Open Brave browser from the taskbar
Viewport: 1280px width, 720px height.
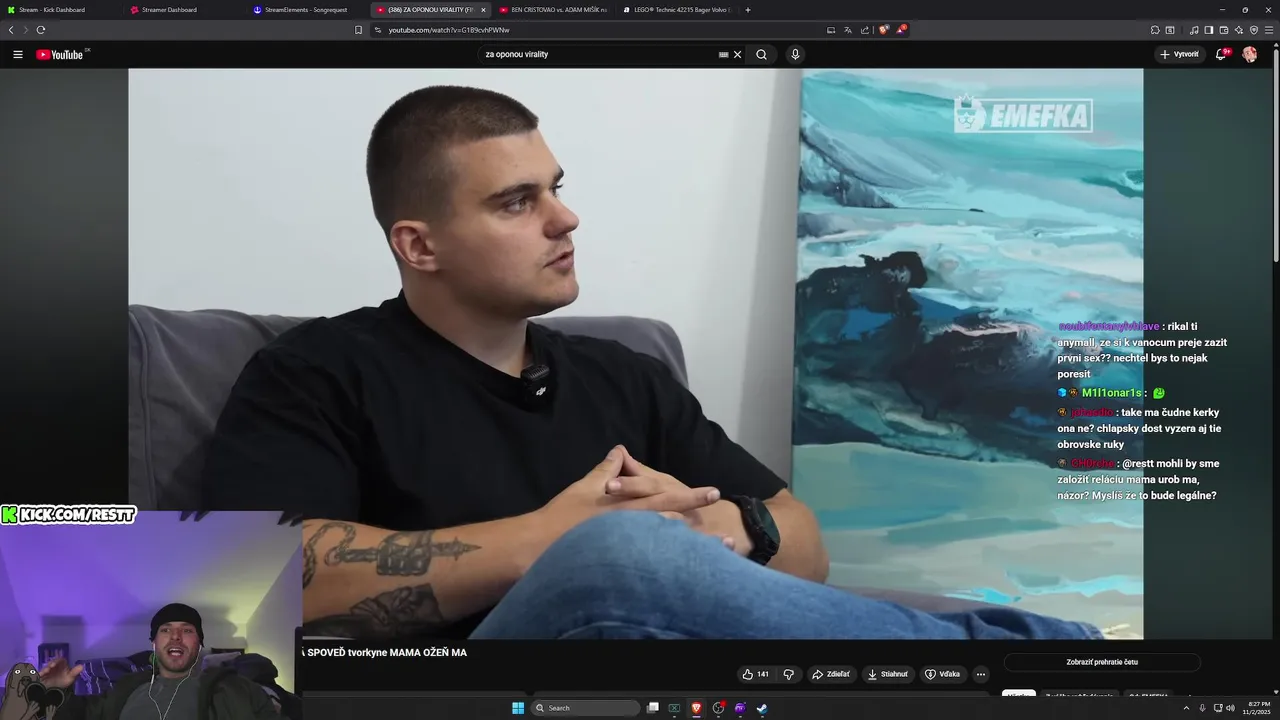pyautogui.click(x=696, y=708)
